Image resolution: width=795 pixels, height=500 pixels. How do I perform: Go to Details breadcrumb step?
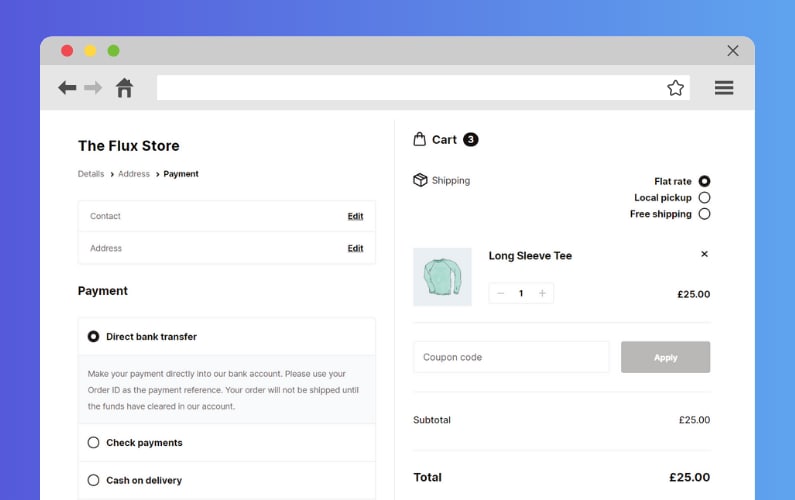(x=91, y=174)
